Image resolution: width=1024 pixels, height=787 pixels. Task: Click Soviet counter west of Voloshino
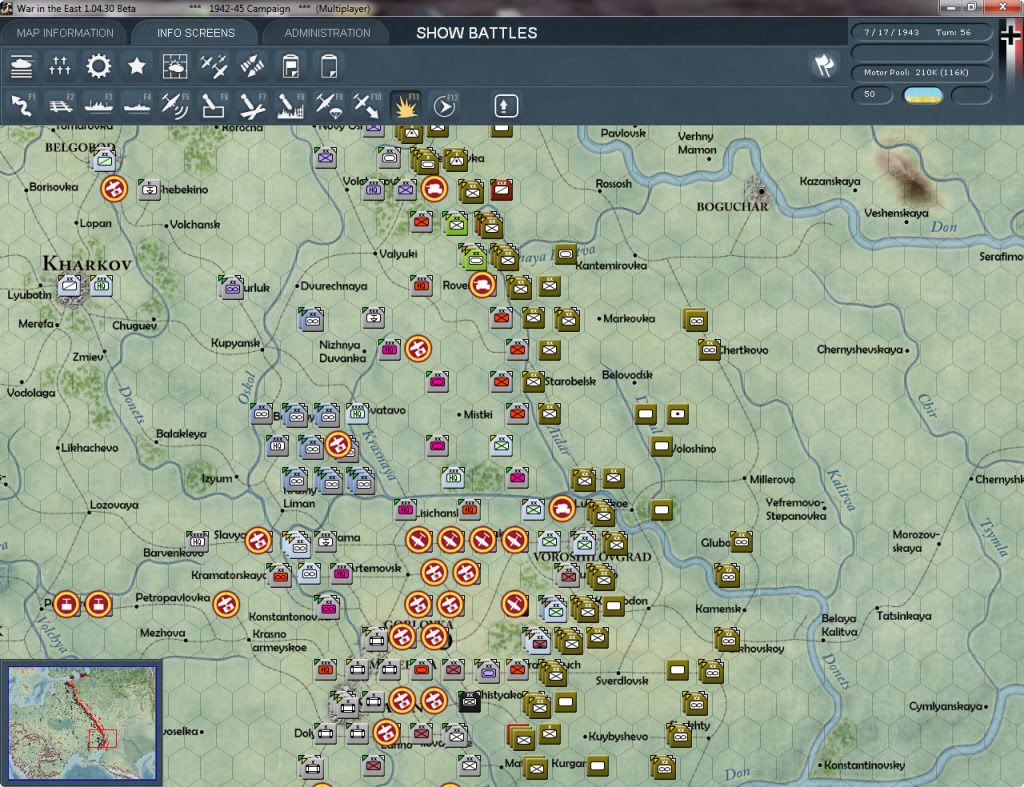(x=661, y=446)
